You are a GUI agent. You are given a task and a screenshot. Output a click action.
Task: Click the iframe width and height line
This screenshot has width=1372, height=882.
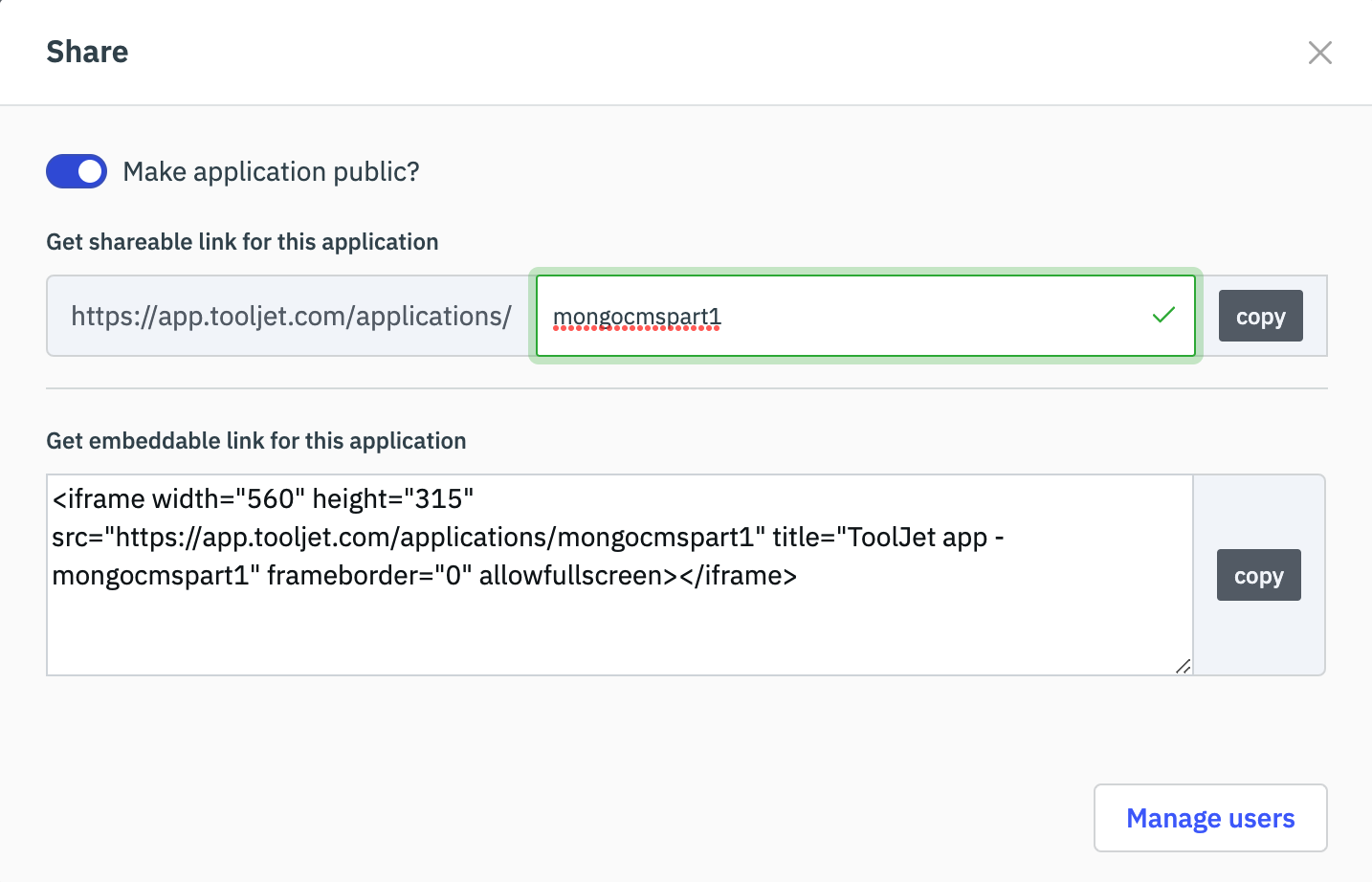click(x=263, y=499)
